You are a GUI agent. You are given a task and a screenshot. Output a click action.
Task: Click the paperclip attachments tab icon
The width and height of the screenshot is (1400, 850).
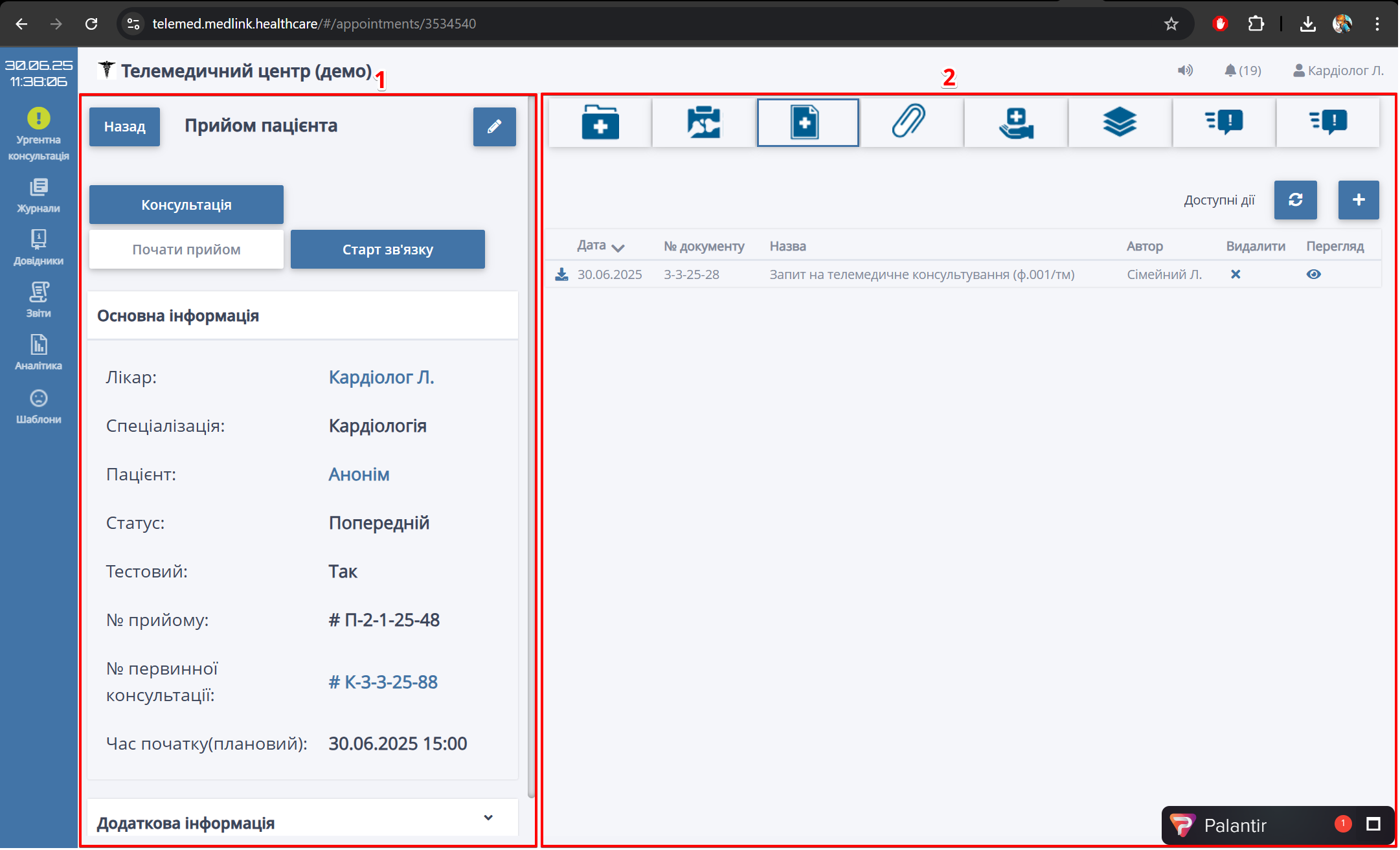coord(910,122)
